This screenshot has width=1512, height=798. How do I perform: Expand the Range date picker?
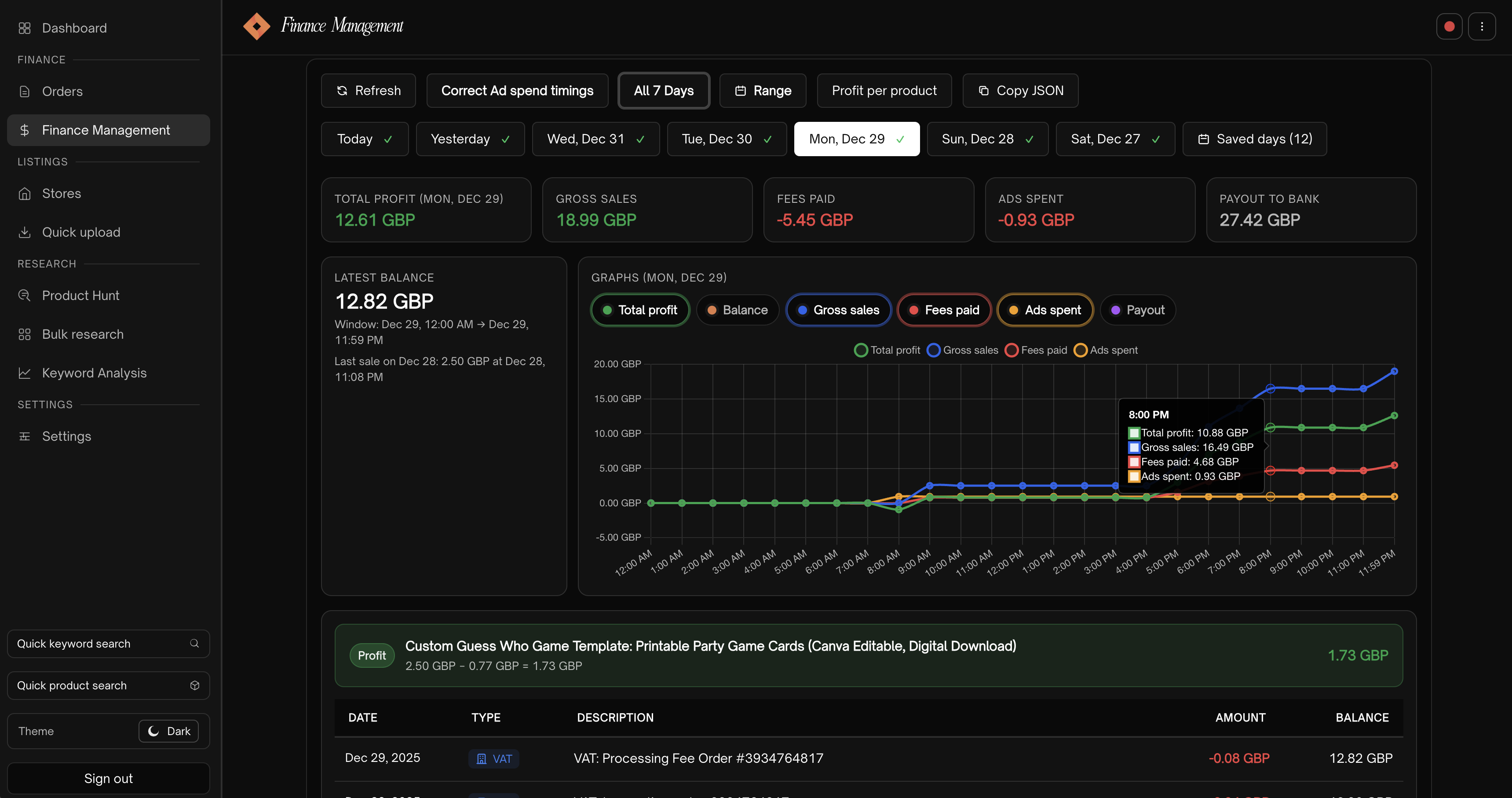point(763,90)
